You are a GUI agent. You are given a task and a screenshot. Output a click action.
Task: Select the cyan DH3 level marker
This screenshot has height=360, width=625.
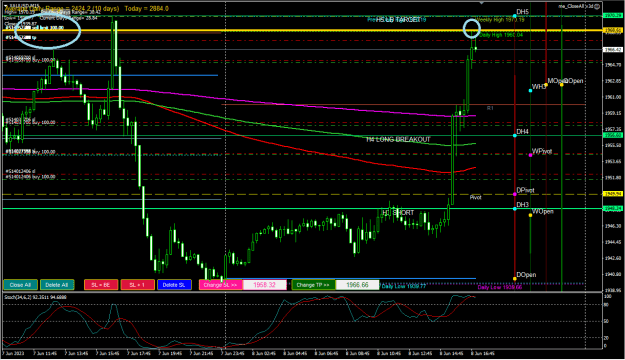coord(515,209)
